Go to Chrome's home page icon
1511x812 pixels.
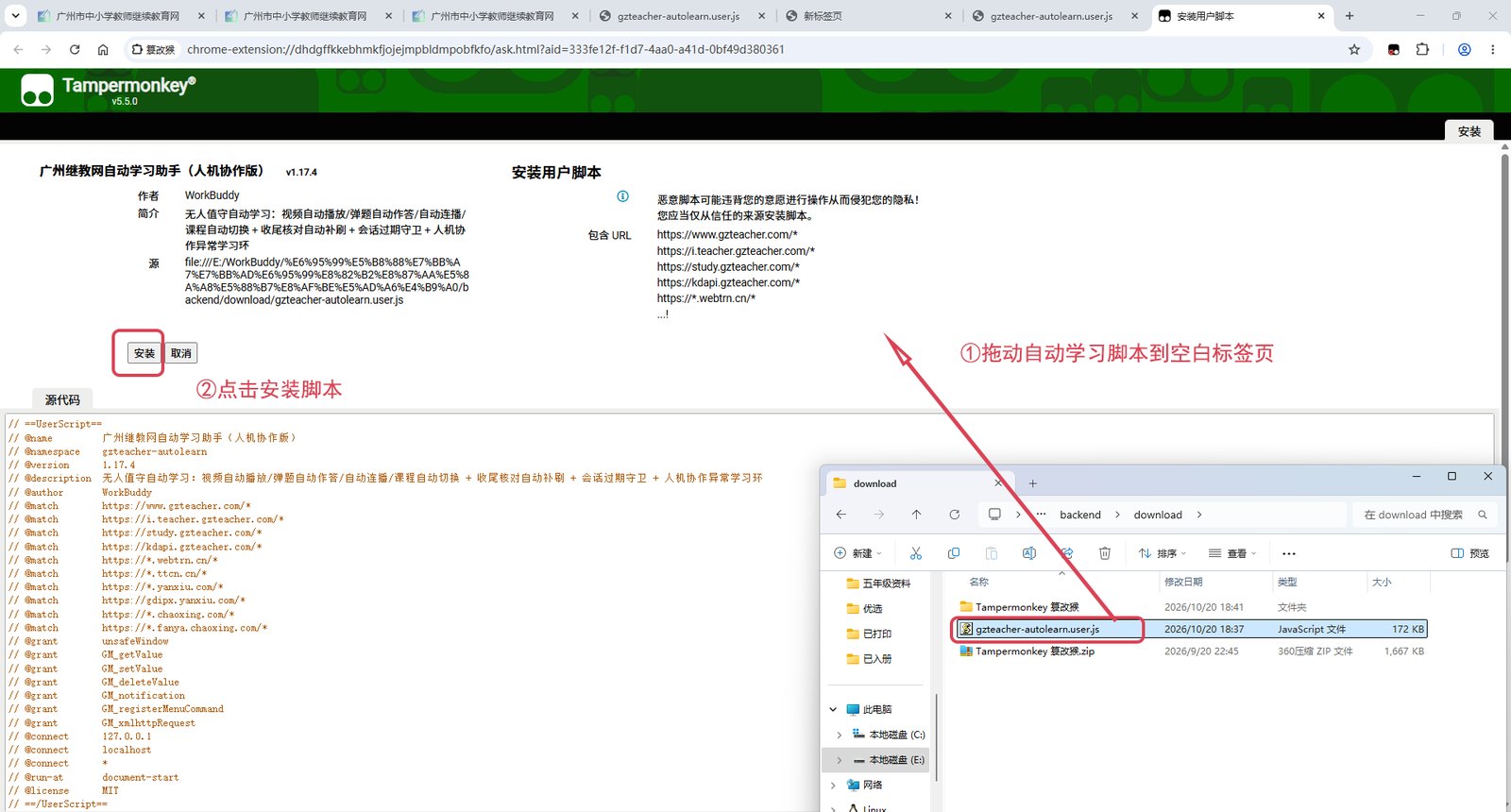click(x=103, y=49)
